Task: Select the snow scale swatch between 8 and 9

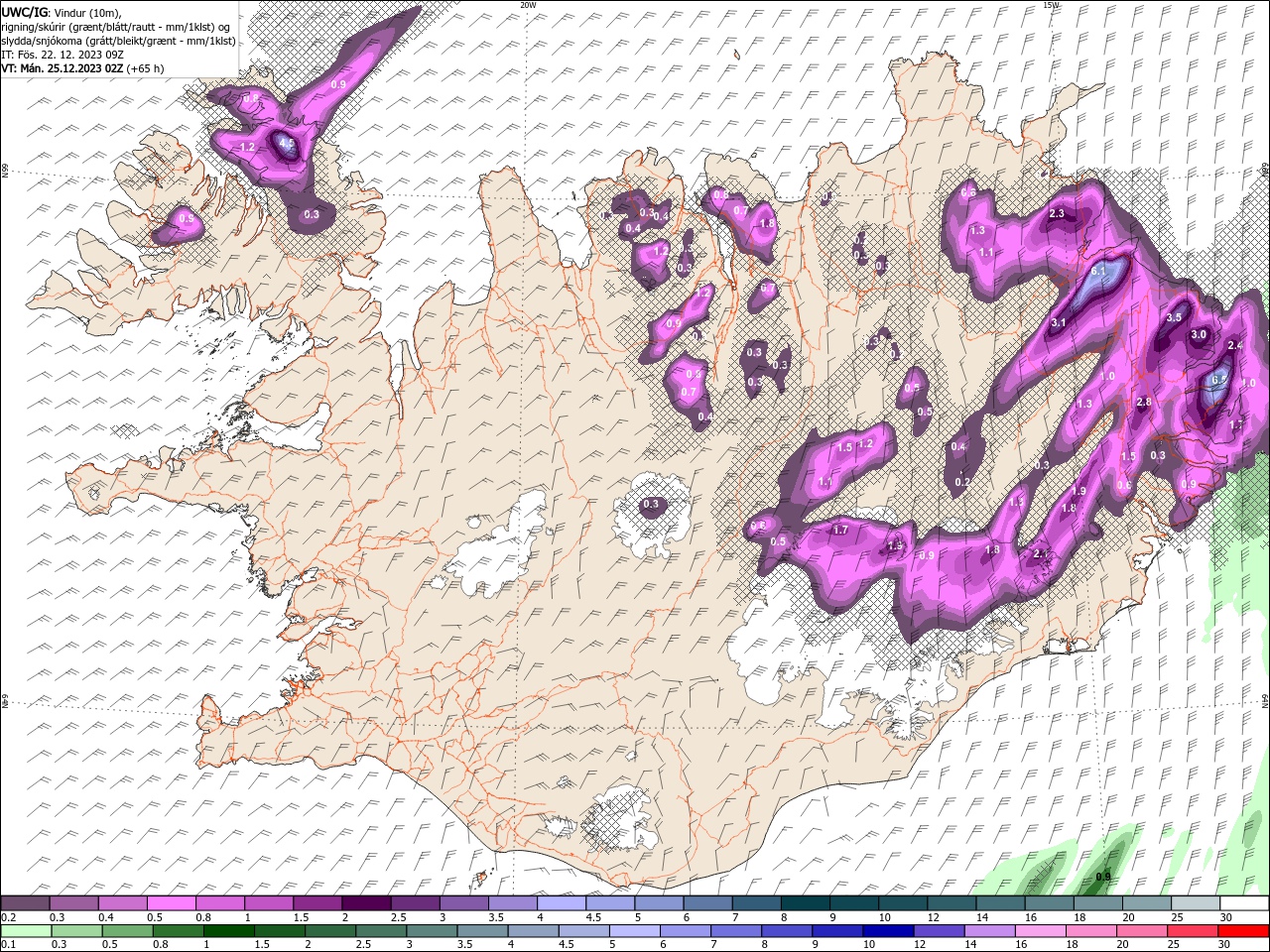Action: [806, 903]
